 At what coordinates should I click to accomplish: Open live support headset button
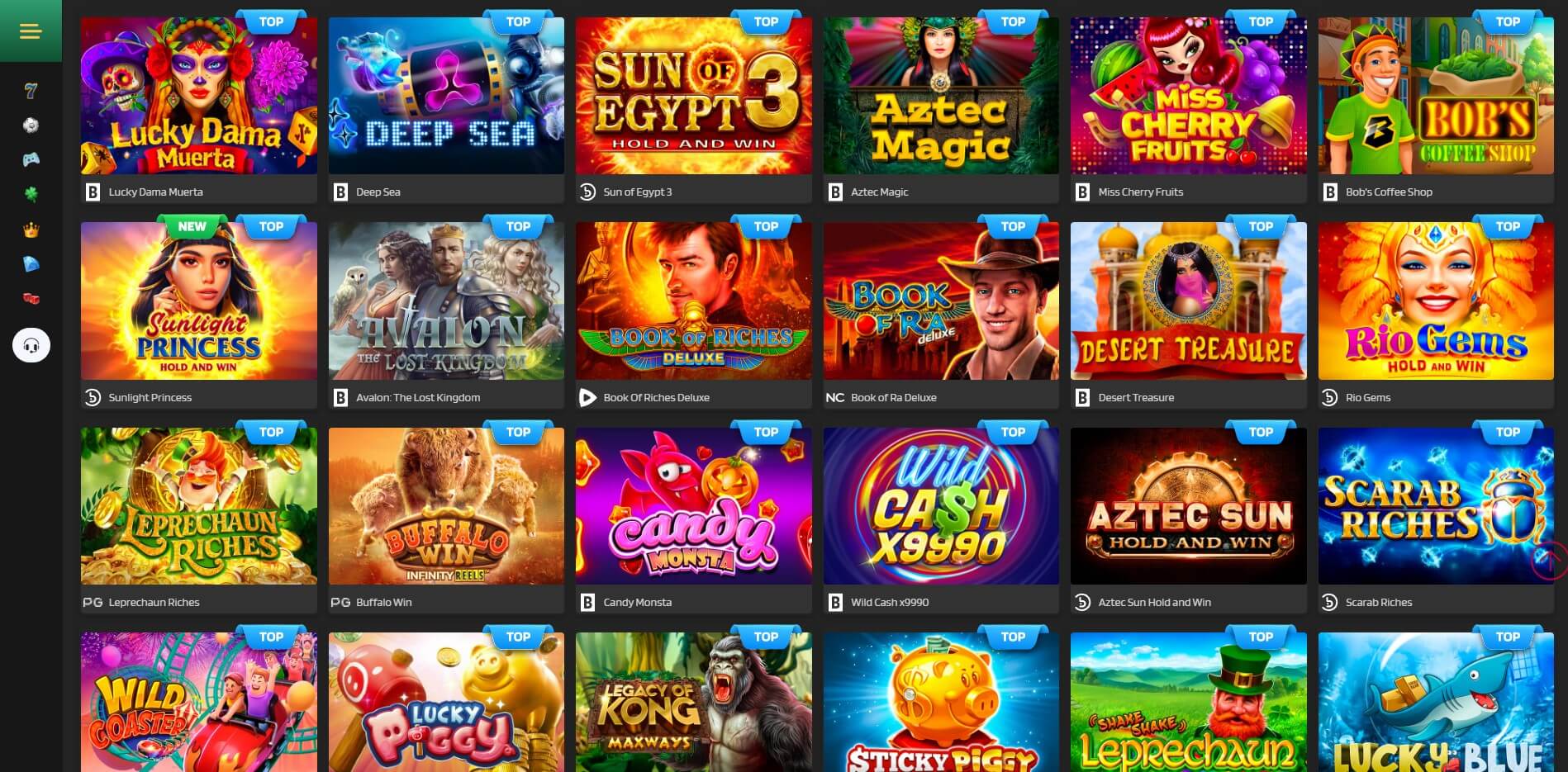tap(31, 345)
